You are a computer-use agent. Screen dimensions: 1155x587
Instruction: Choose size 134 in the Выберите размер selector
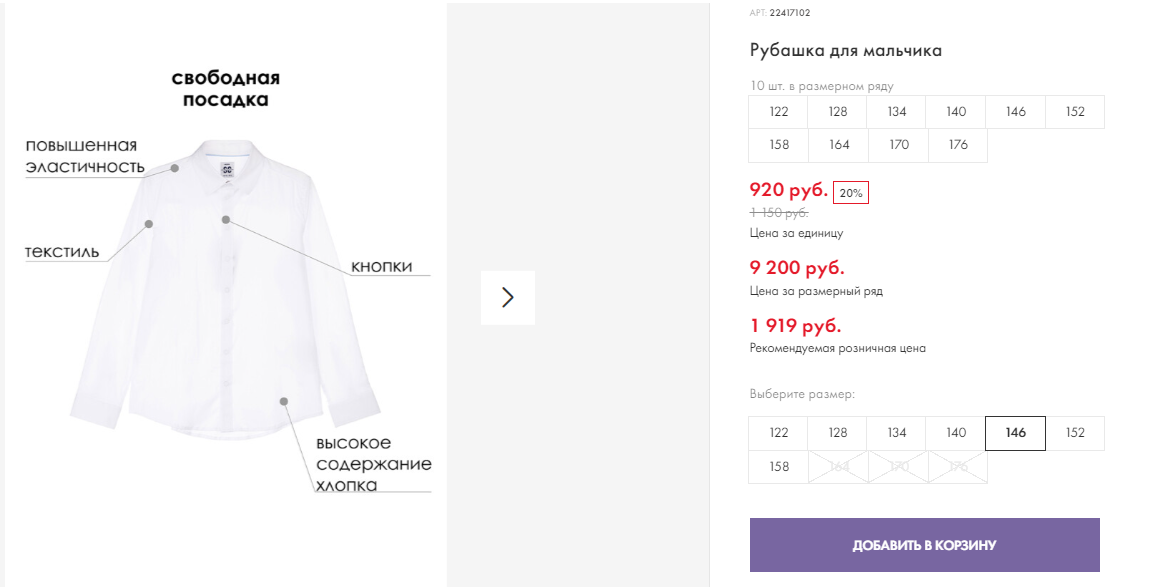point(897,433)
